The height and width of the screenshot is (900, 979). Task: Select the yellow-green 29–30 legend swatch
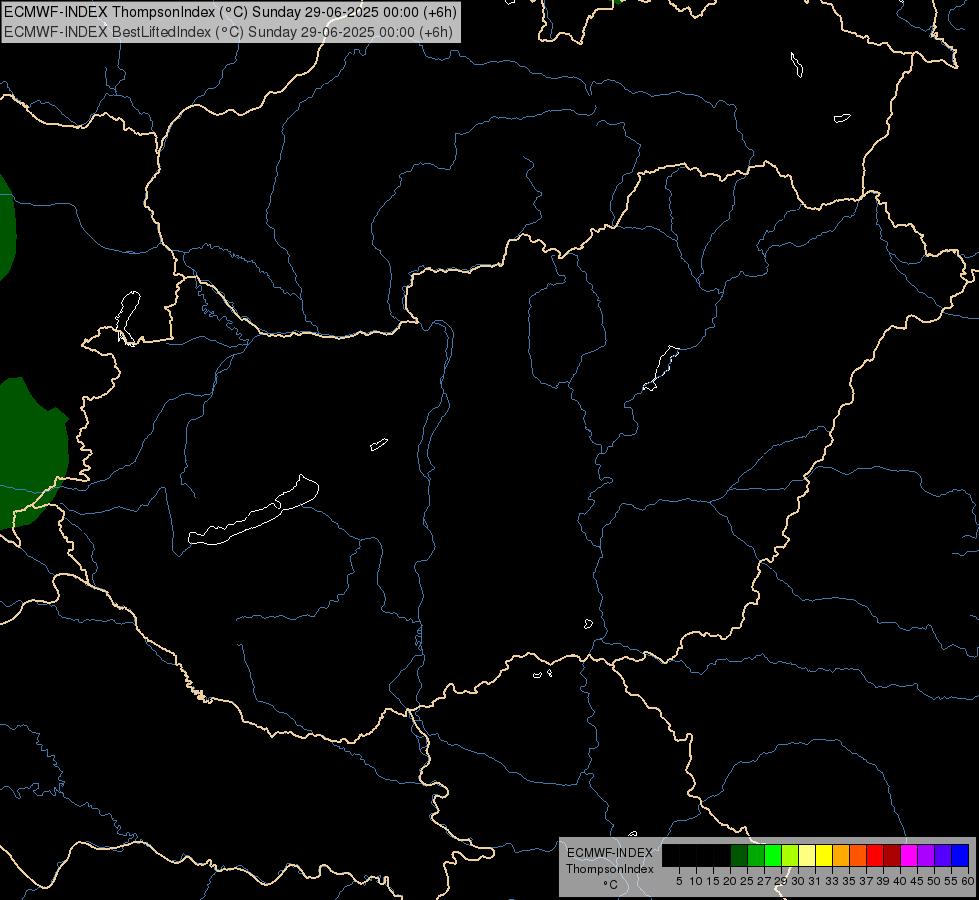(x=790, y=855)
